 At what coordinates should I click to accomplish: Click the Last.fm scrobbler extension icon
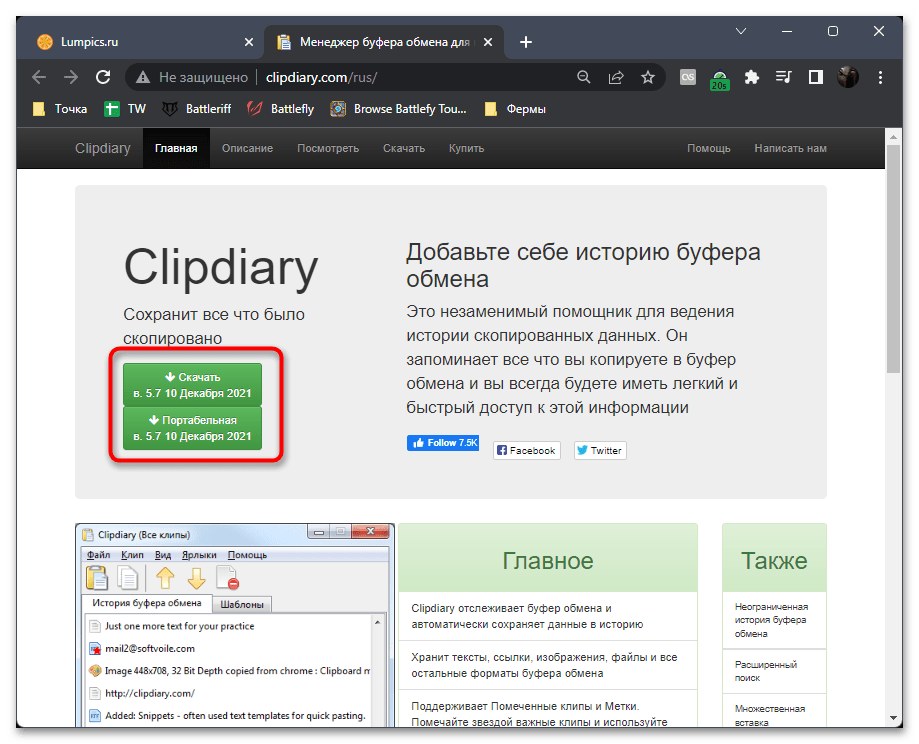688,77
